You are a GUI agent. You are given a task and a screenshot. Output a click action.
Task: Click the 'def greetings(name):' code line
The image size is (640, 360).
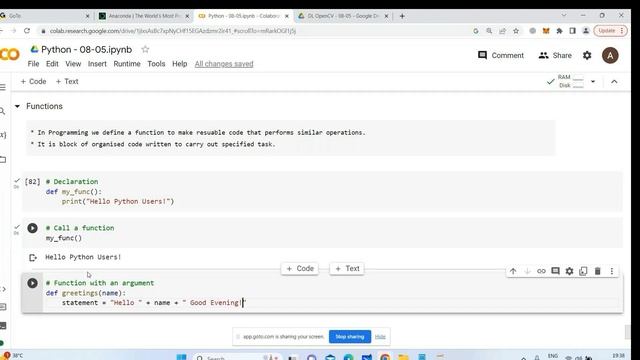tap(86, 293)
